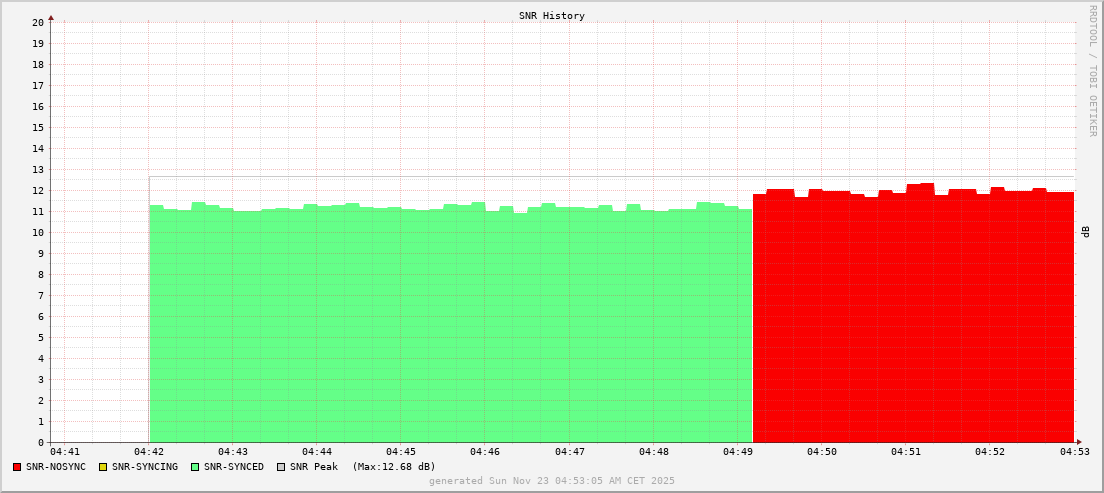Click the 04:42 time label on x-axis
Viewport: 1104px width, 493px height.
pyautogui.click(x=148, y=452)
